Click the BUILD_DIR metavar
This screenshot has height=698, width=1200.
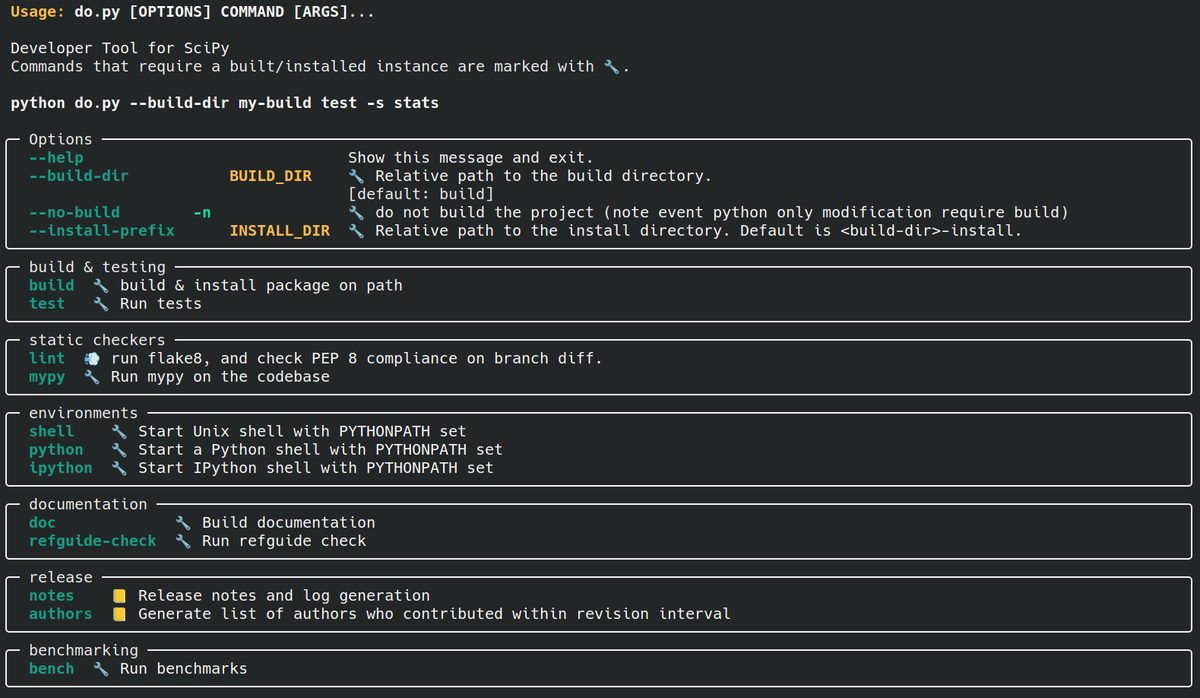(270, 176)
